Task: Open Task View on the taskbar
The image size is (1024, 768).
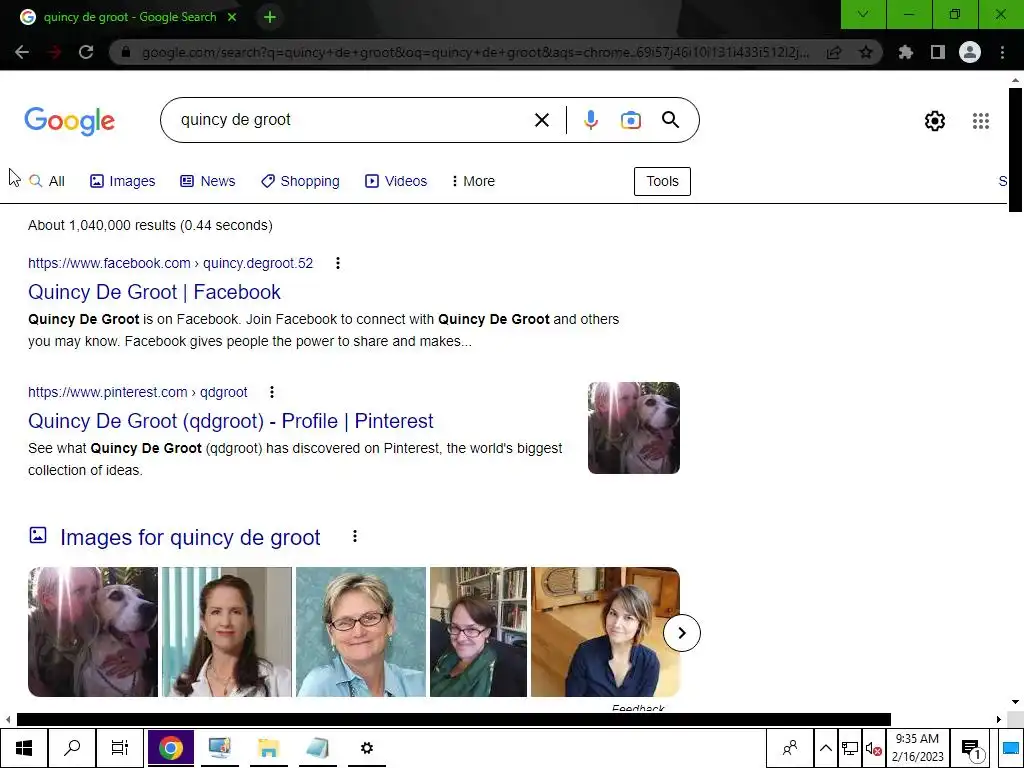Action: click(x=120, y=748)
